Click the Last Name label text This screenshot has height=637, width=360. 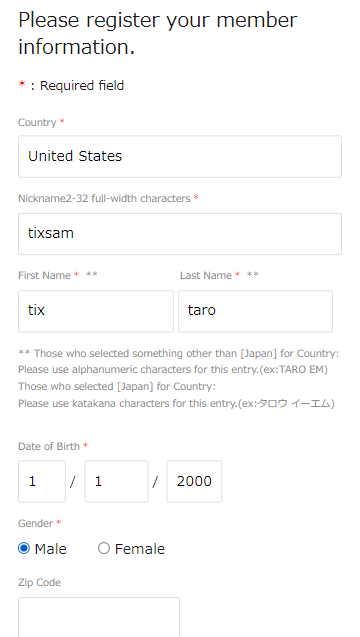(x=206, y=275)
